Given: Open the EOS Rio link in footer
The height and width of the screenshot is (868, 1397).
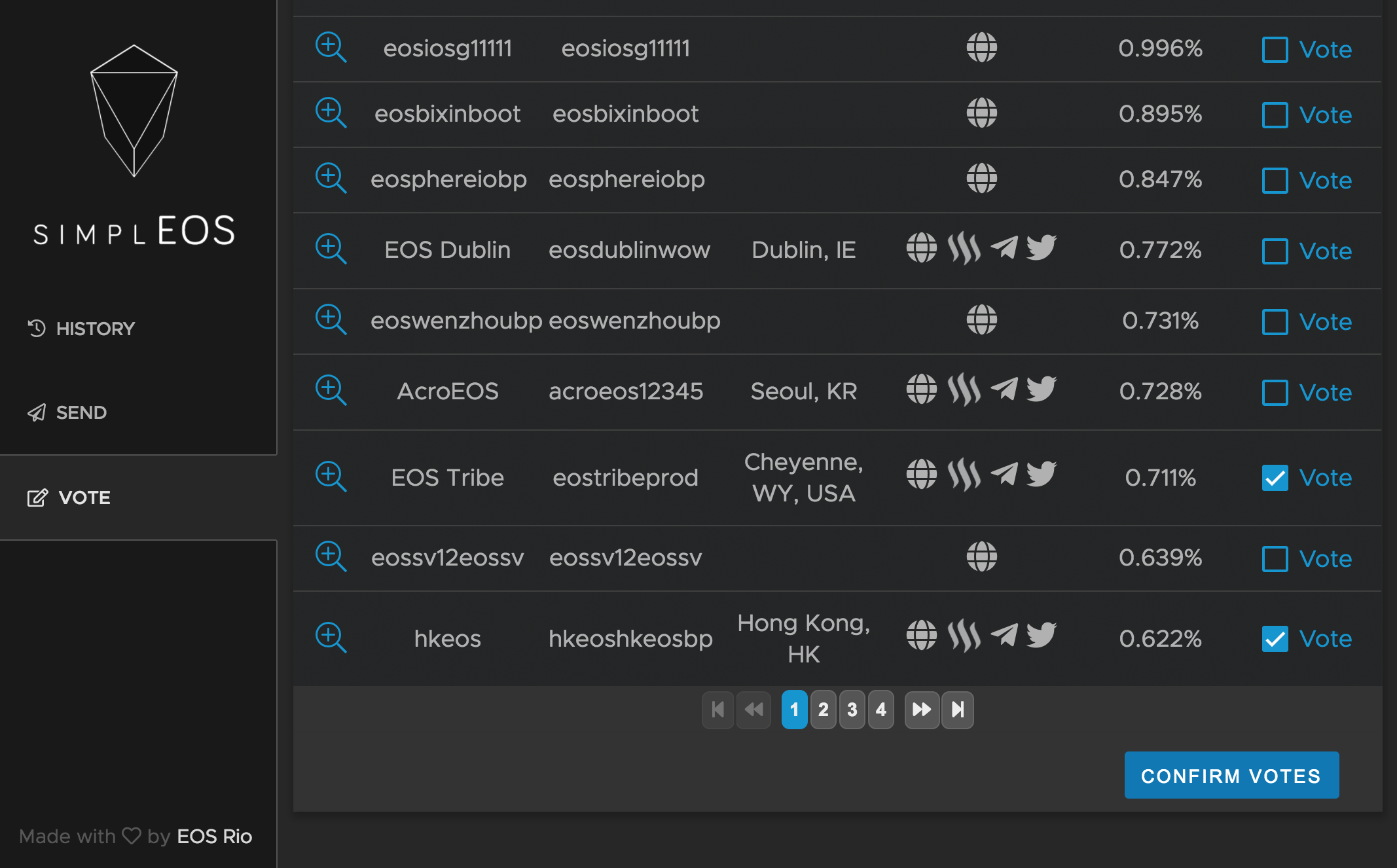Looking at the screenshot, I should pyautogui.click(x=214, y=837).
